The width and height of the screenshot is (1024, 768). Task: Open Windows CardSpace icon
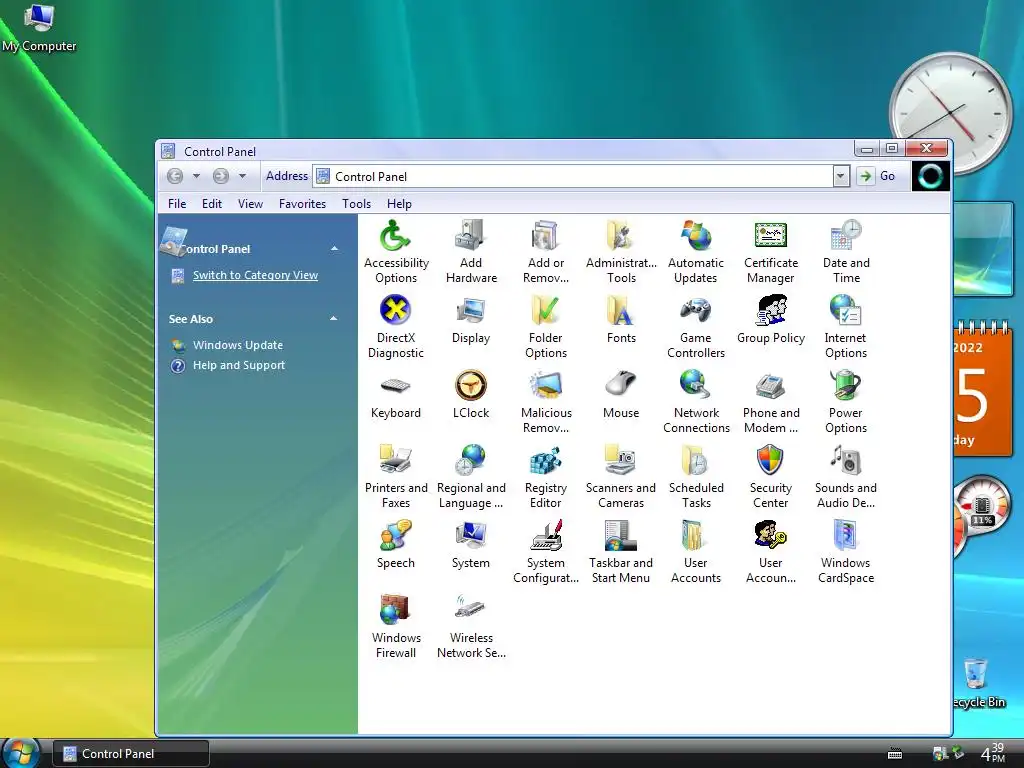846,536
